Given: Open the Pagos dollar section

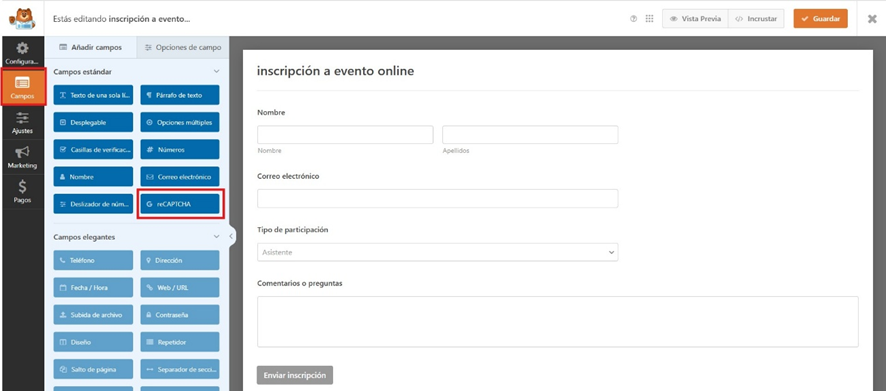Looking at the screenshot, I should point(22,192).
